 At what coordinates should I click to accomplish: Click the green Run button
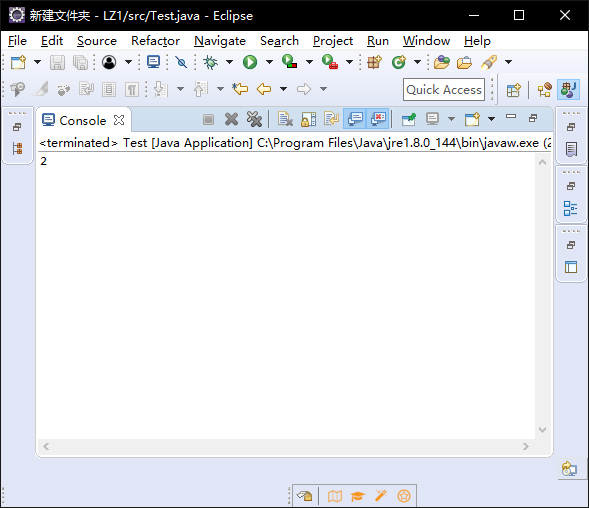pyautogui.click(x=250, y=62)
